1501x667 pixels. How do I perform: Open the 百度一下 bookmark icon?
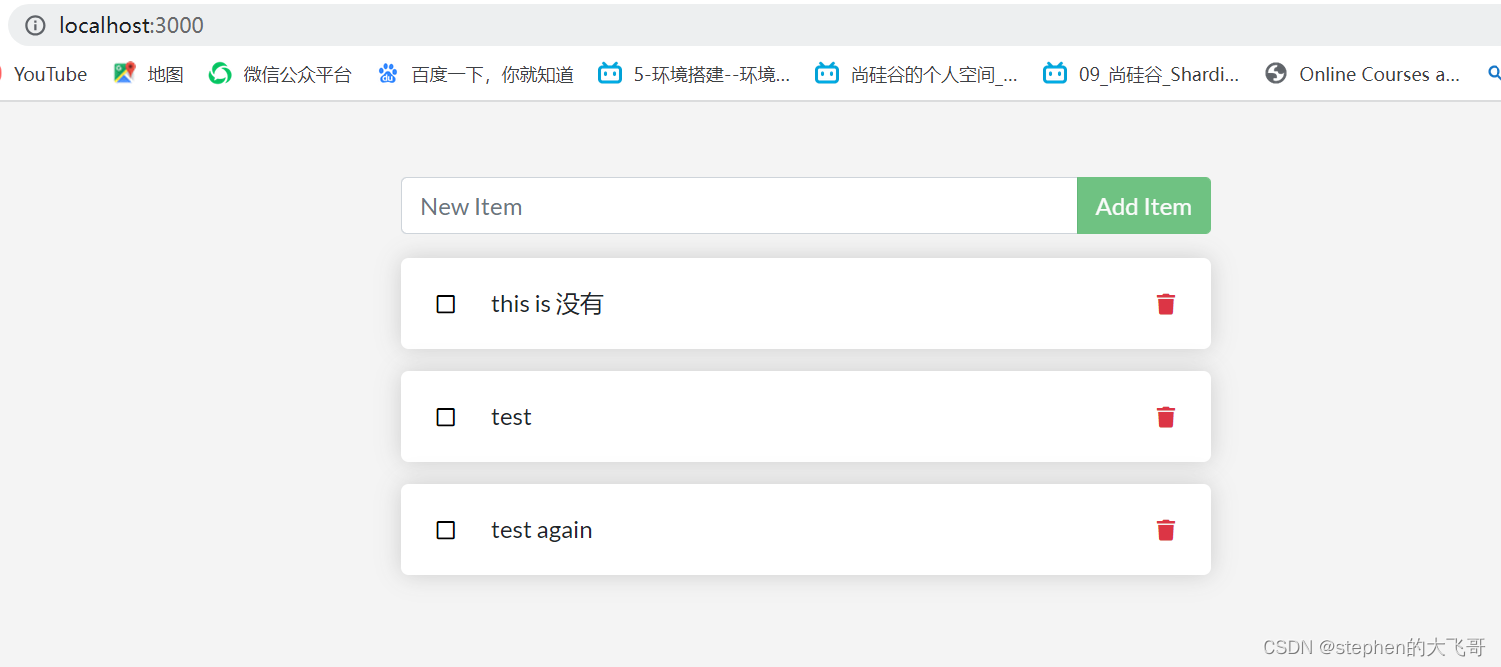pos(388,73)
